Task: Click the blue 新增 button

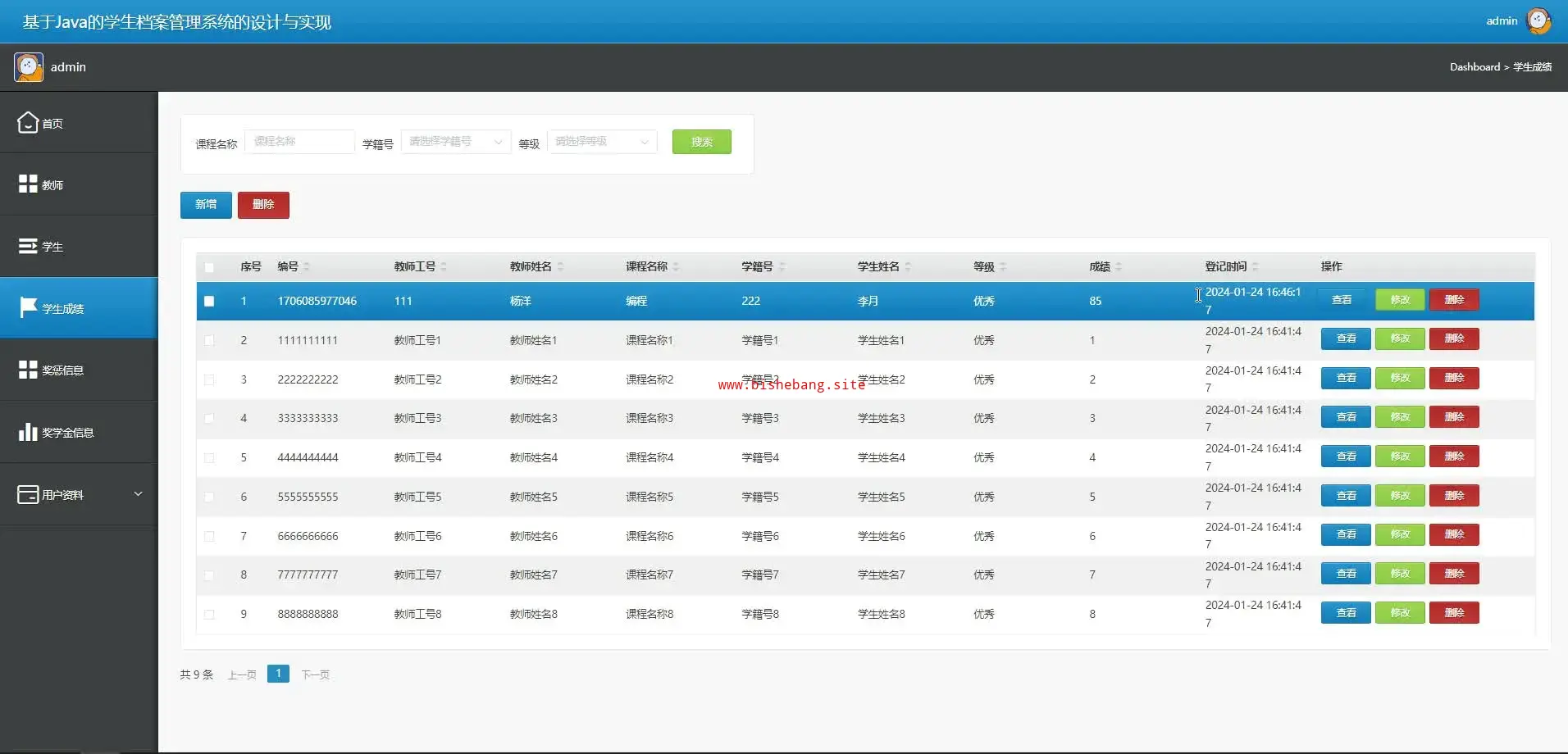Action: pyautogui.click(x=206, y=205)
